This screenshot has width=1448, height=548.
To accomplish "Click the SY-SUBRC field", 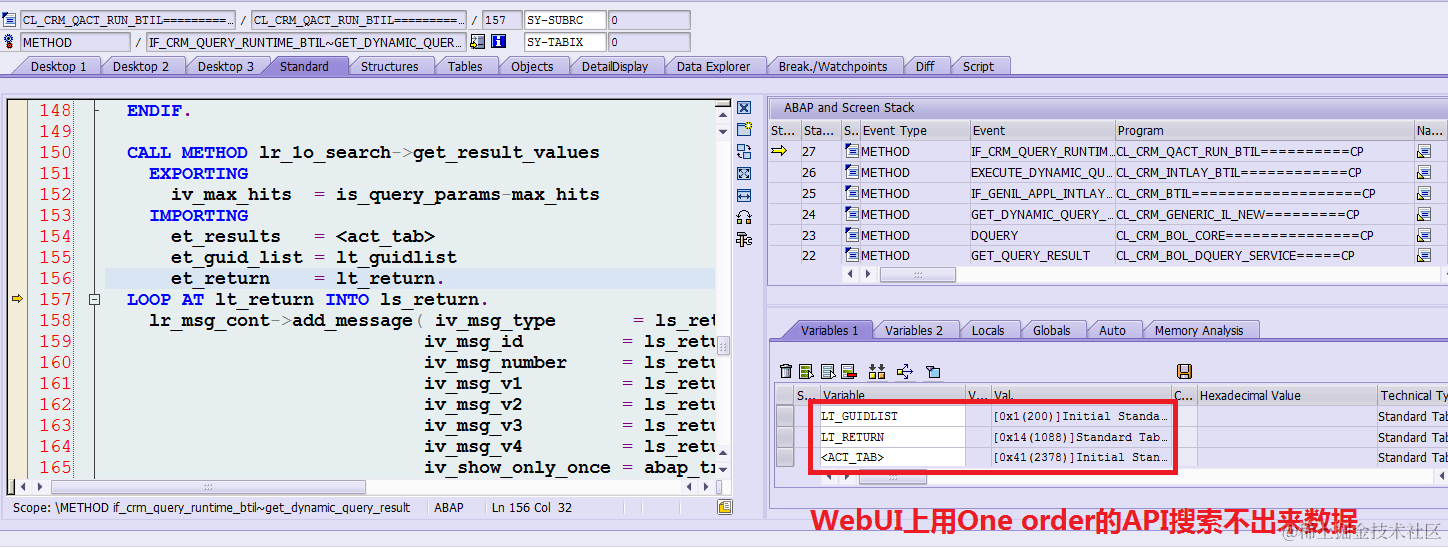I will [x=565, y=20].
